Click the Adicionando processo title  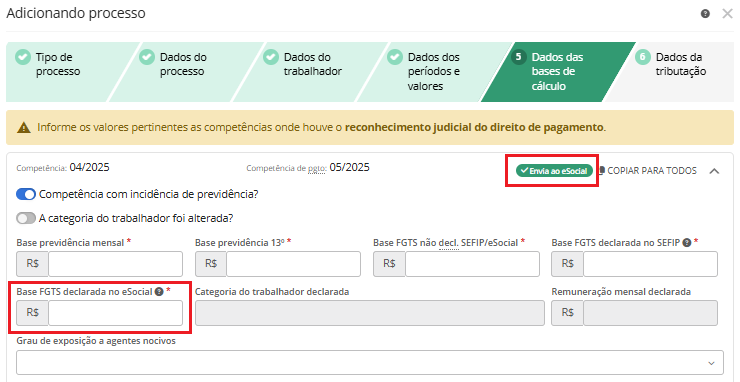(76, 13)
